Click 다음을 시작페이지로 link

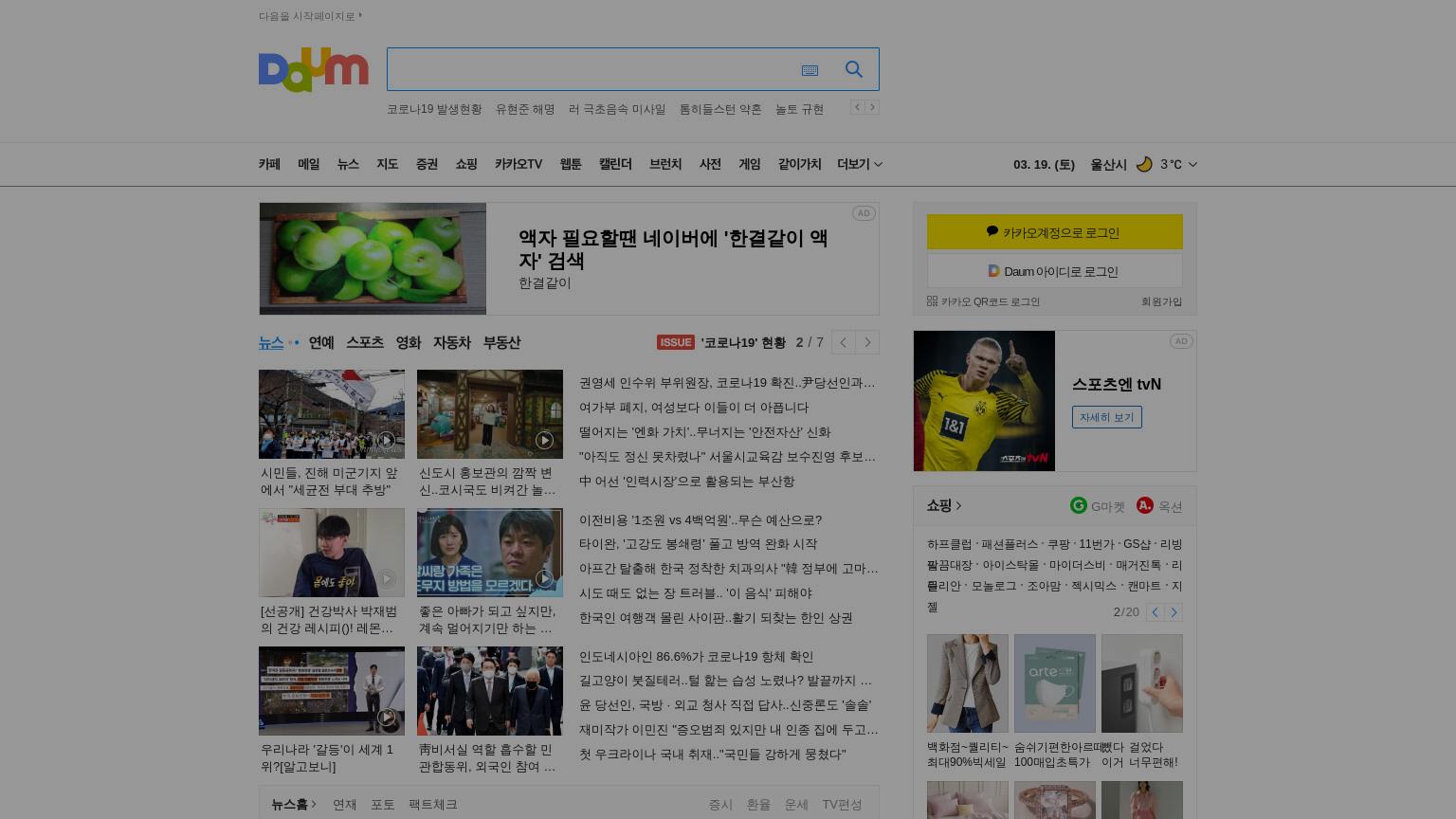pyautogui.click(x=310, y=16)
